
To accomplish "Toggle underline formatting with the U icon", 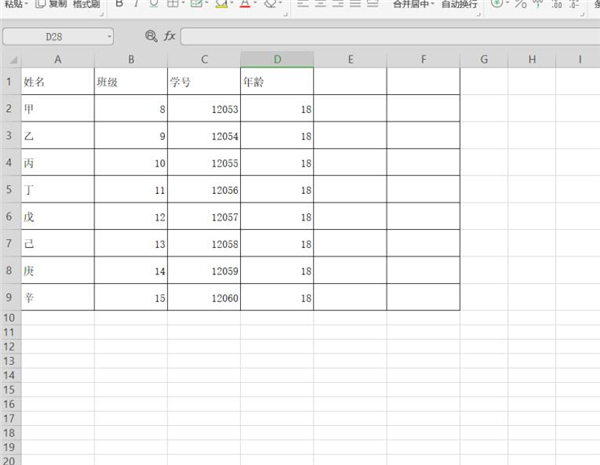I will tap(154, 3).
